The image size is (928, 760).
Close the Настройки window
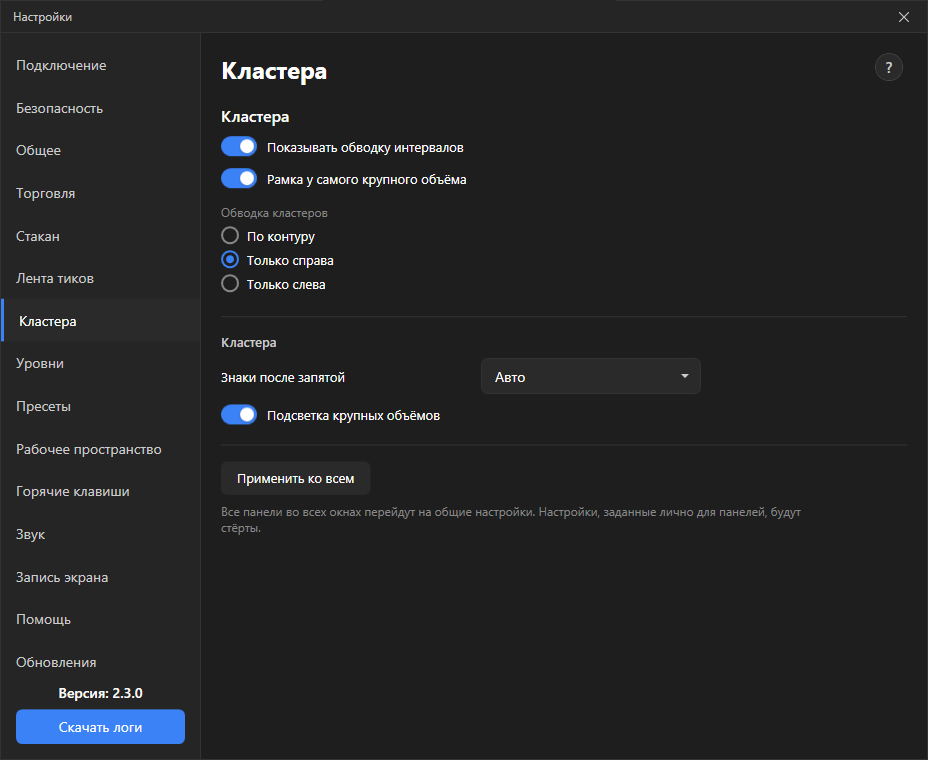(904, 17)
